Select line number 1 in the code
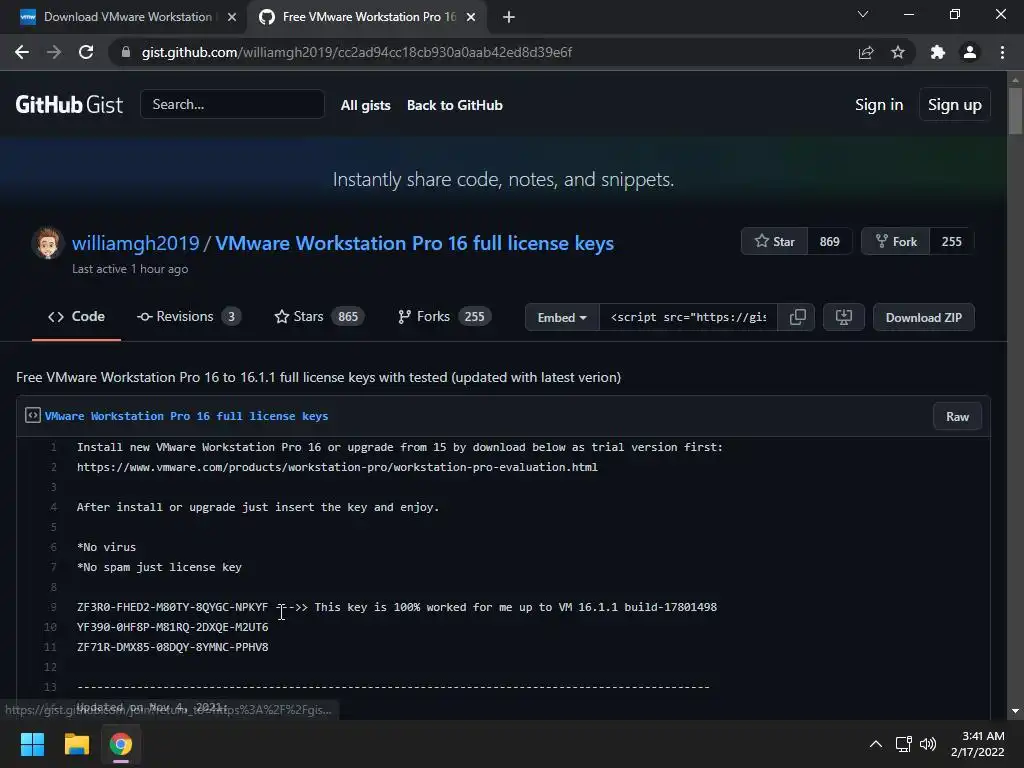This screenshot has width=1024, height=768. click(x=53, y=447)
